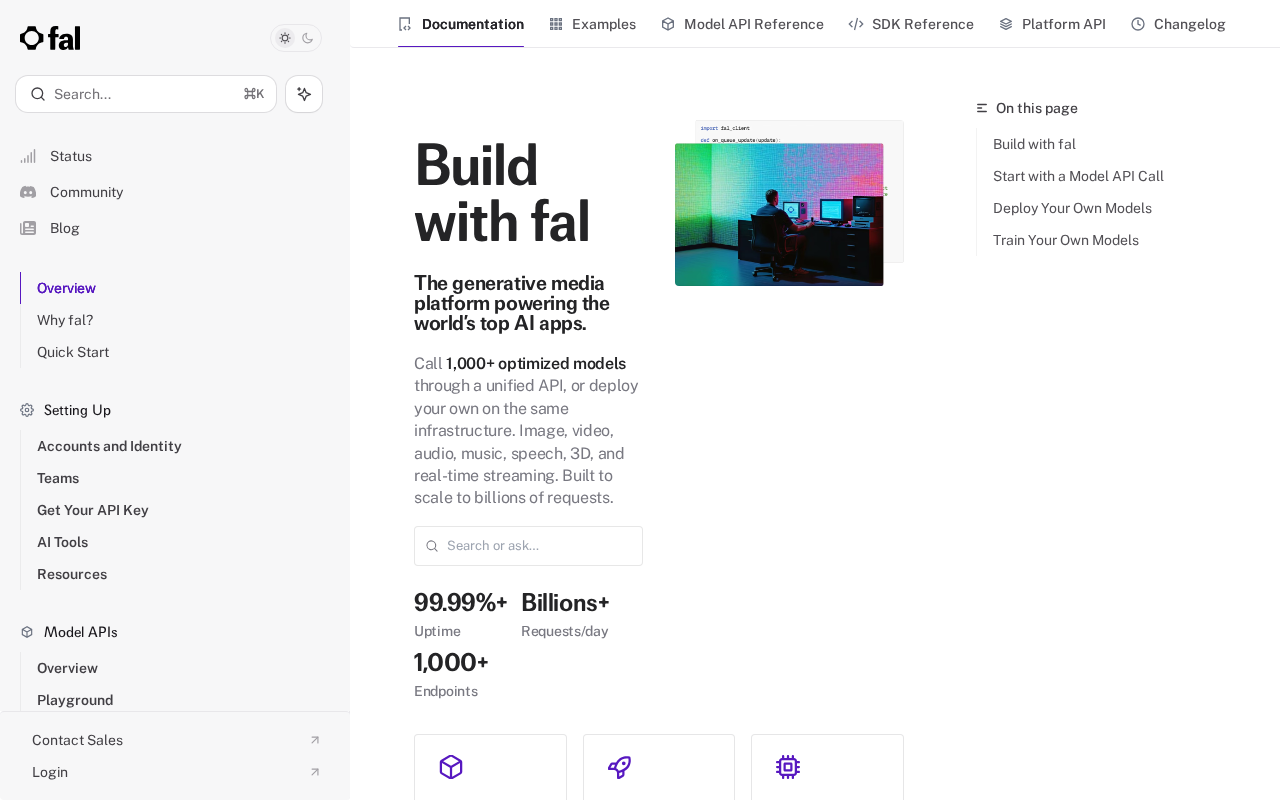Open the Examples tab
This screenshot has height=800, width=1280.
[x=592, y=24]
